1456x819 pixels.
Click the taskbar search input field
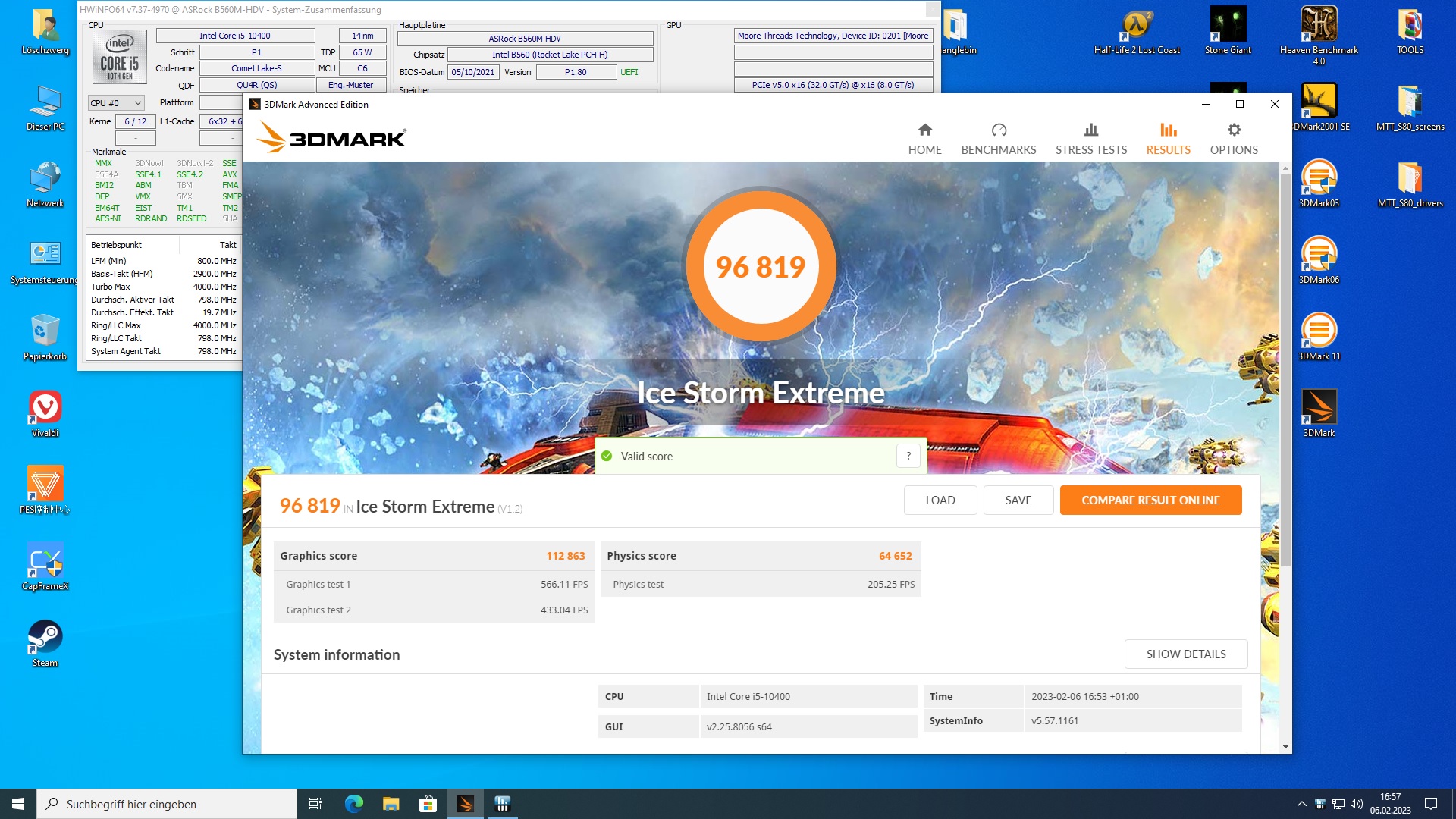167,804
